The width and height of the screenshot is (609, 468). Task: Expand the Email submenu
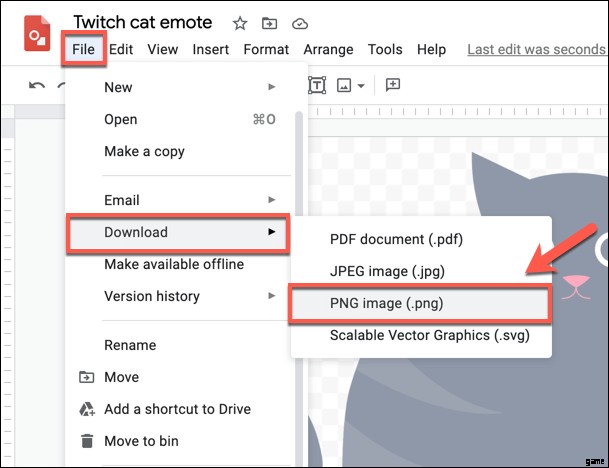click(x=178, y=200)
